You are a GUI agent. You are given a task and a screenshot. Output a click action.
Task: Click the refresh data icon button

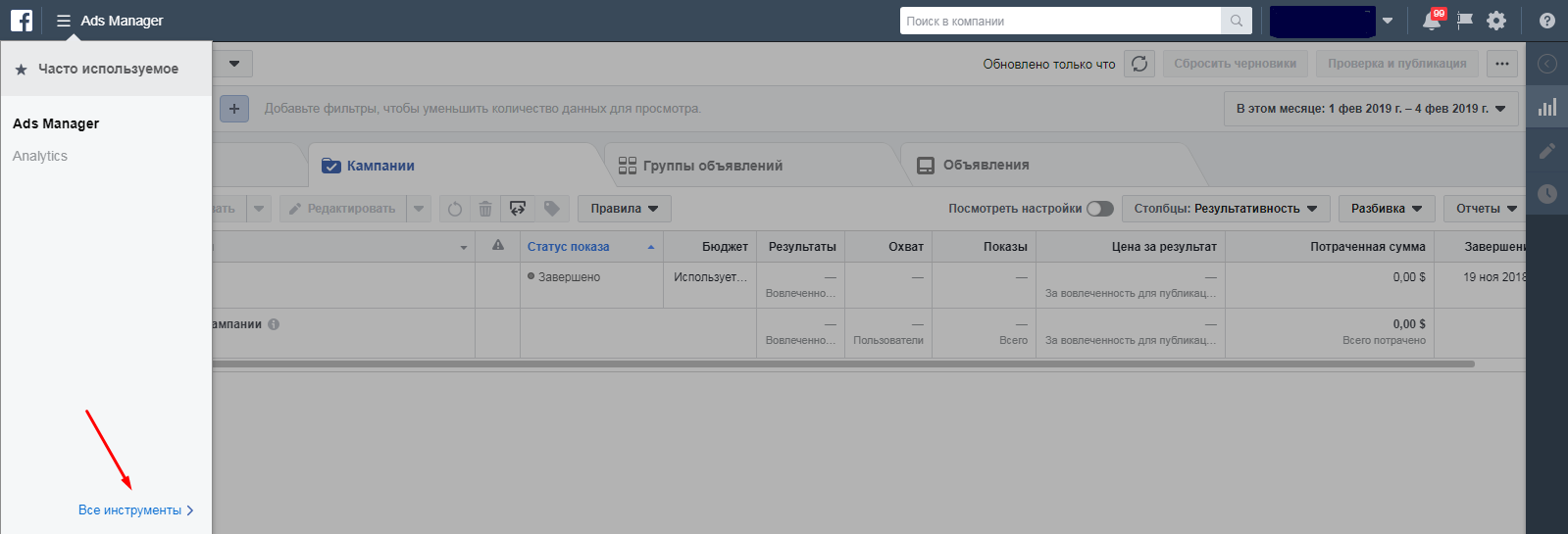coord(1139,64)
